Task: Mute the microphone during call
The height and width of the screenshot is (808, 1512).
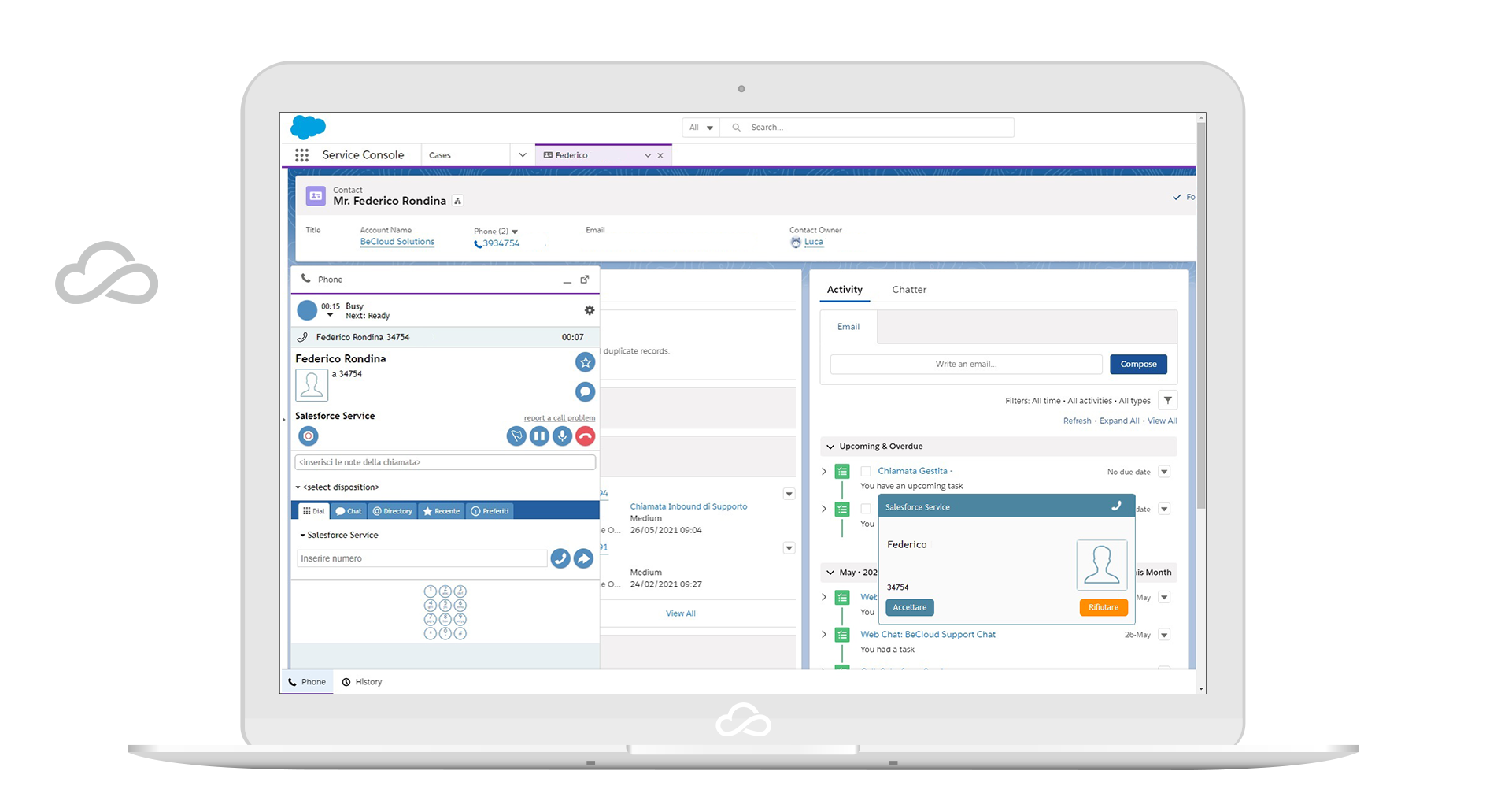Action: tap(562, 436)
